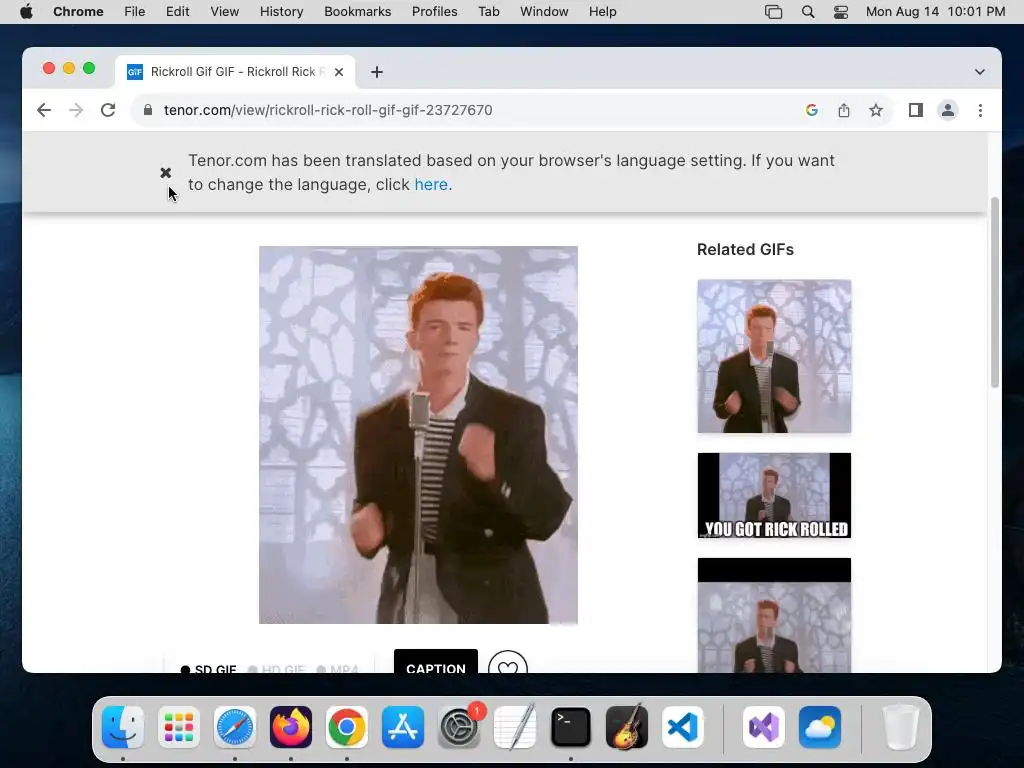This screenshot has width=1024, height=768.
Task: Click the 'here' language link
Action: point(431,185)
